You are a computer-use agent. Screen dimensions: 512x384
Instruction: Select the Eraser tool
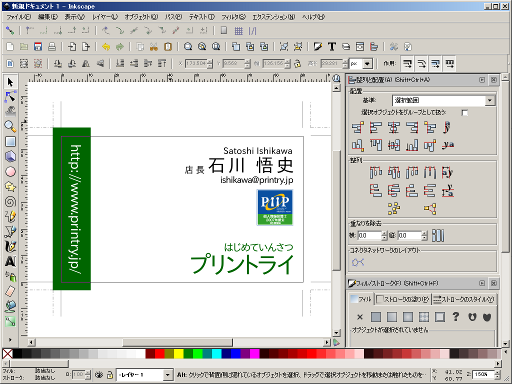(10, 291)
